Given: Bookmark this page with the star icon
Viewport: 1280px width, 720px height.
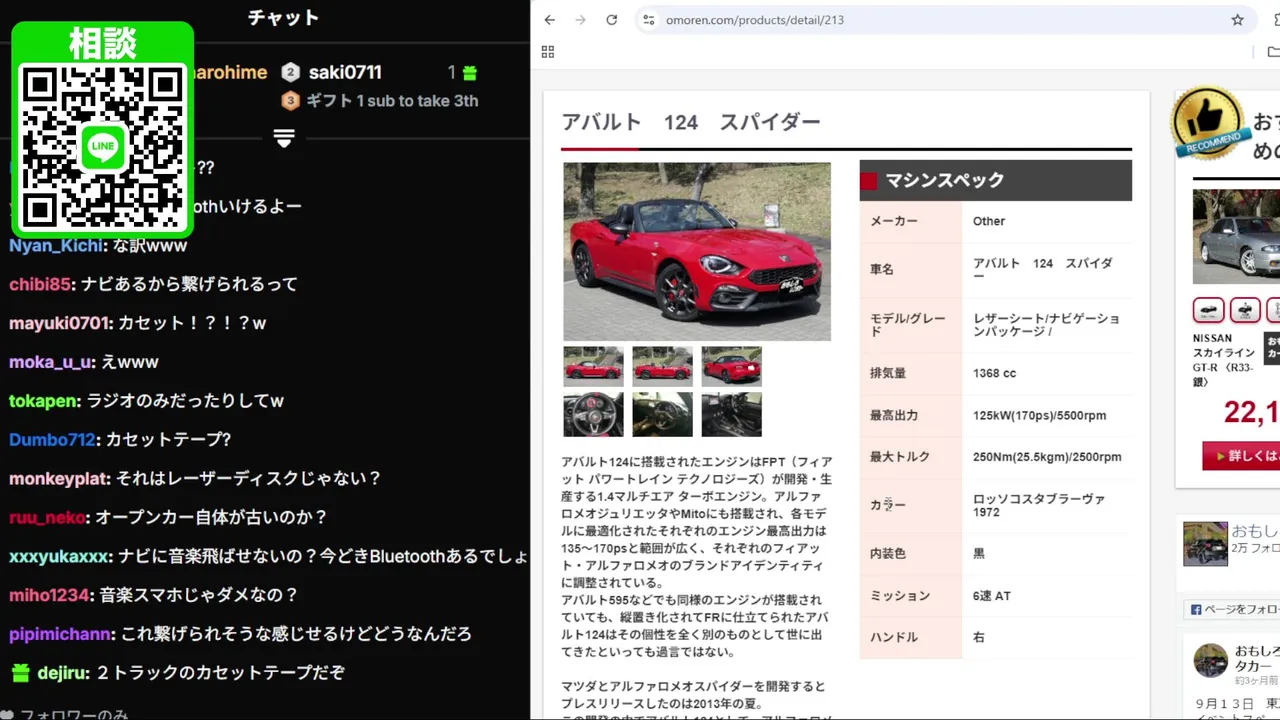Looking at the screenshot, I should [1237, 20].
